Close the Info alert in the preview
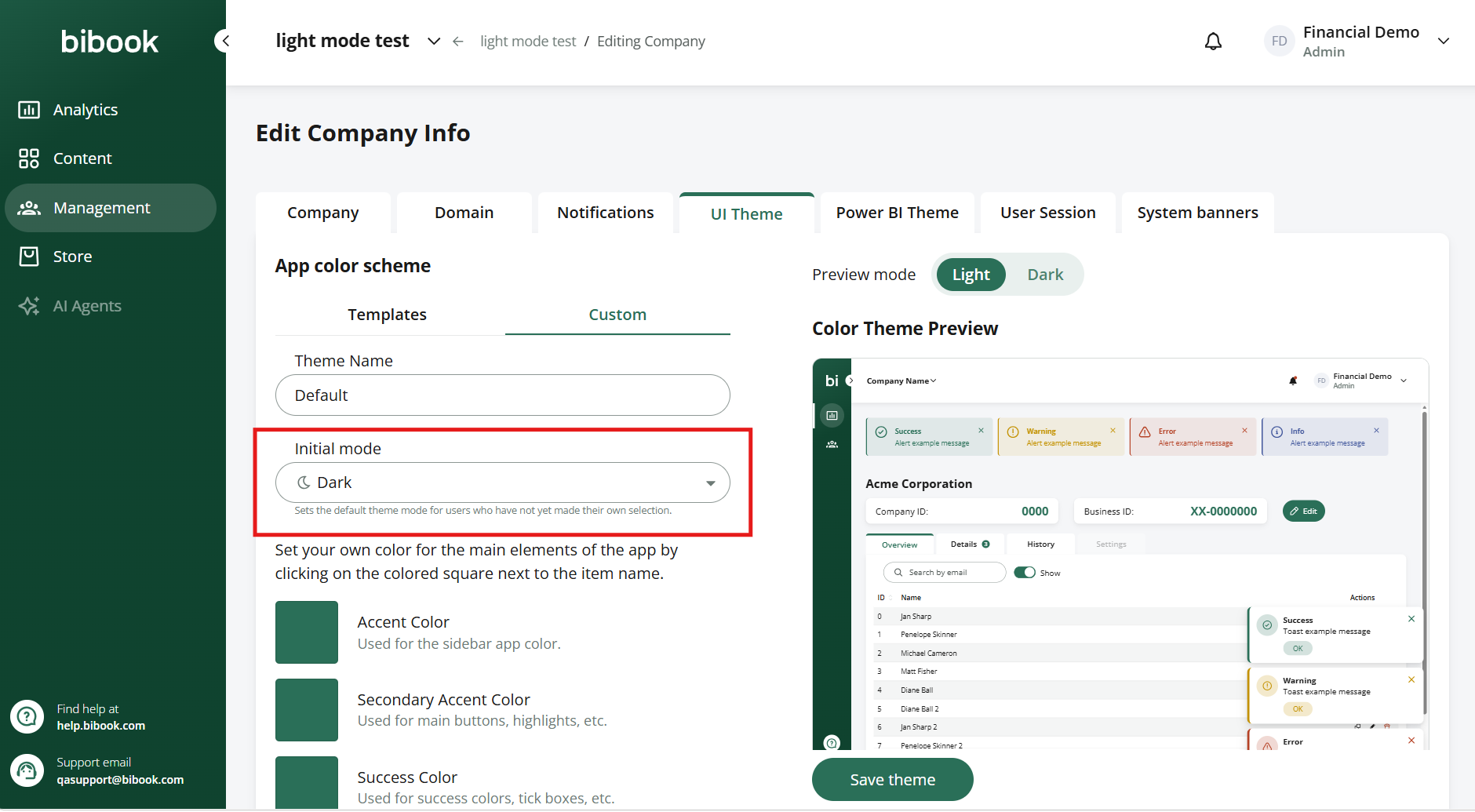This screenshot has height=812, width=1475. [x=1376, y=431]
